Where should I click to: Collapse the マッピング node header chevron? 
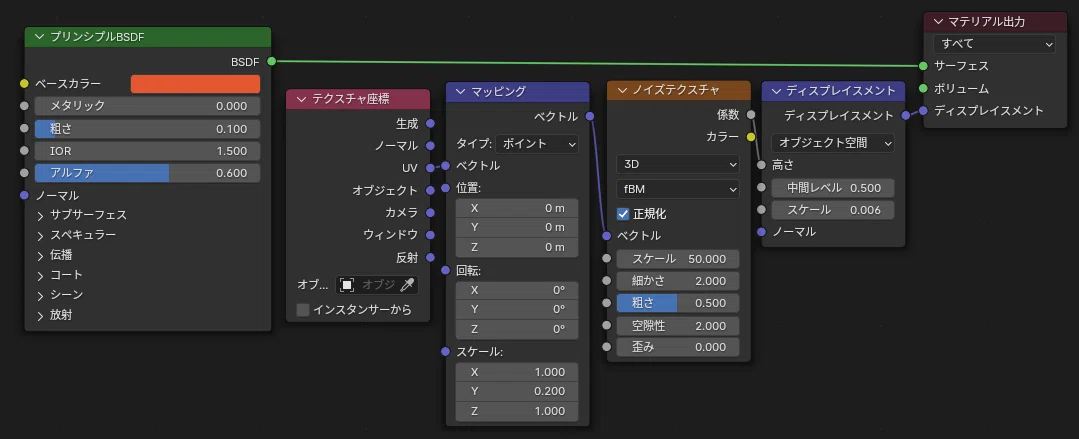click(460, 92)
